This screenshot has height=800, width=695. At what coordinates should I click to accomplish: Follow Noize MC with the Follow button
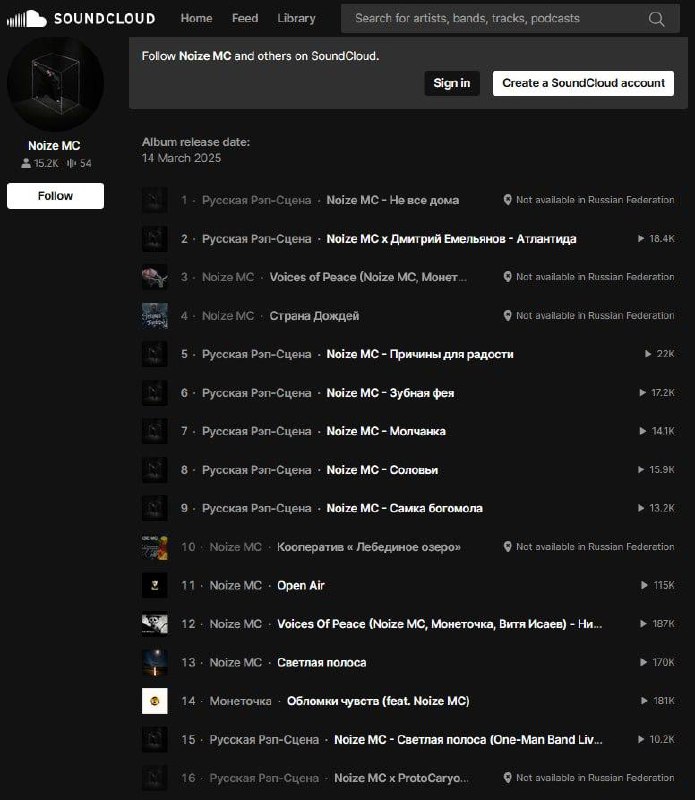click(x=55, y=196)
